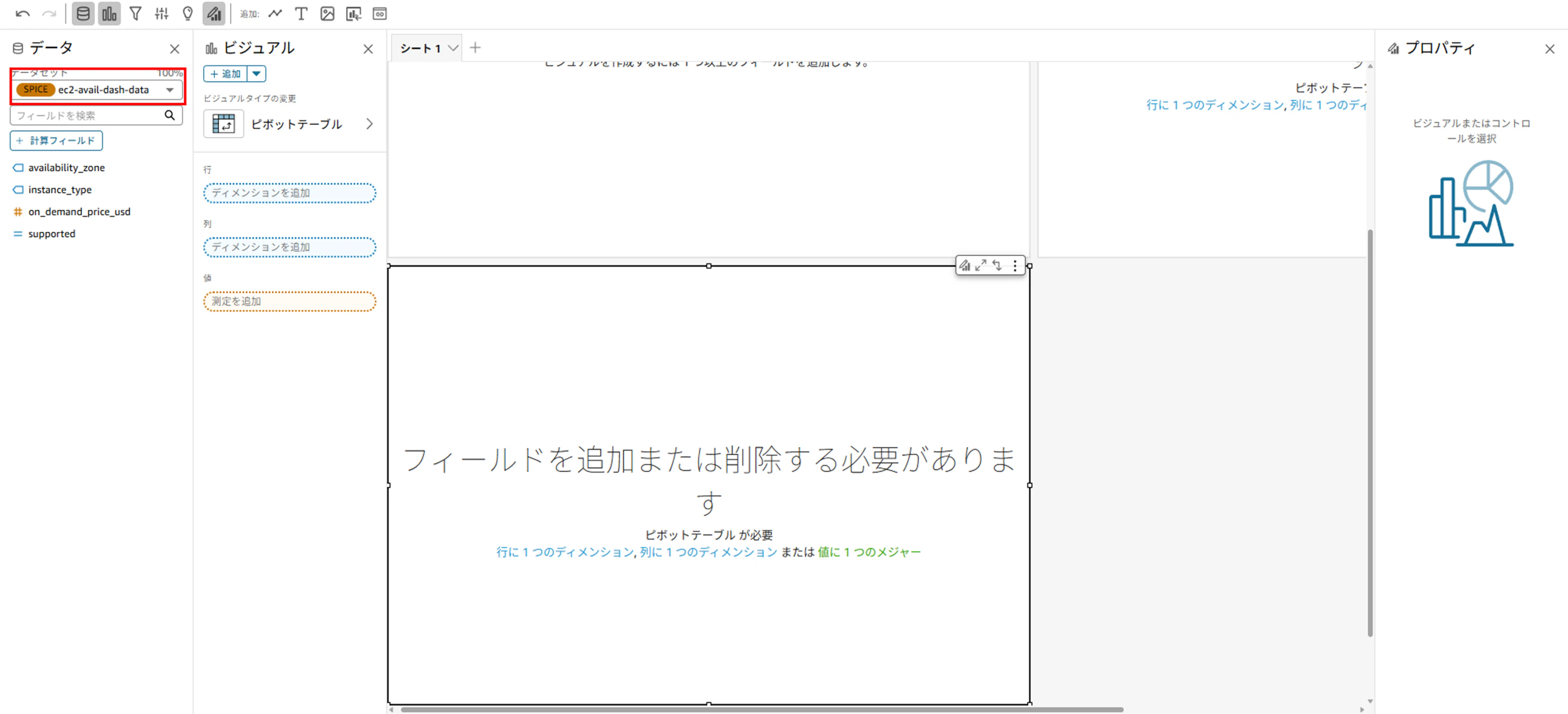Viewport: 1568px width, 714px height.
Task: Click the horizontal scrollbar below canvas
Action: [x=761, y=709]
